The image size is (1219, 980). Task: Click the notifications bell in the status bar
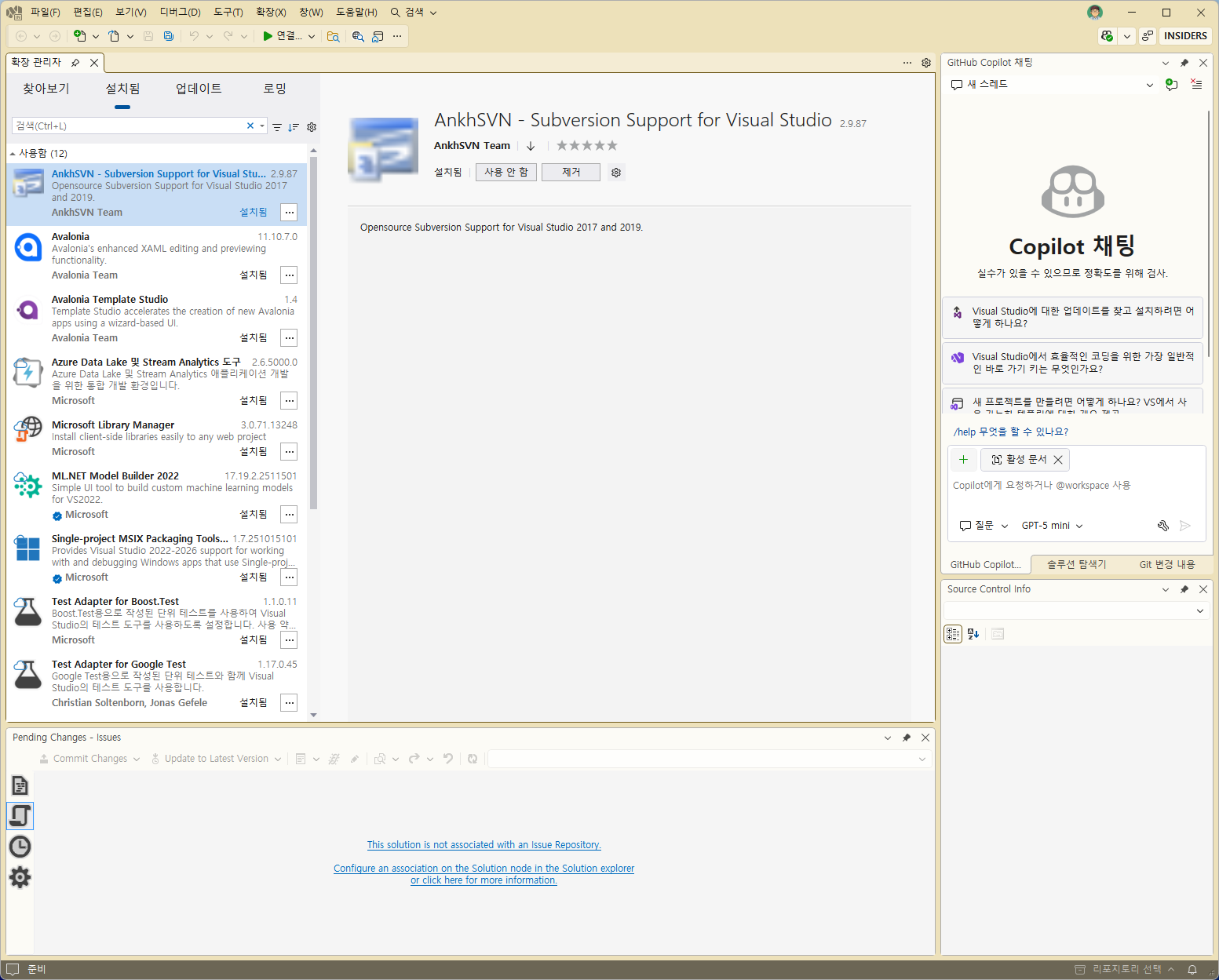[1192, 970]
